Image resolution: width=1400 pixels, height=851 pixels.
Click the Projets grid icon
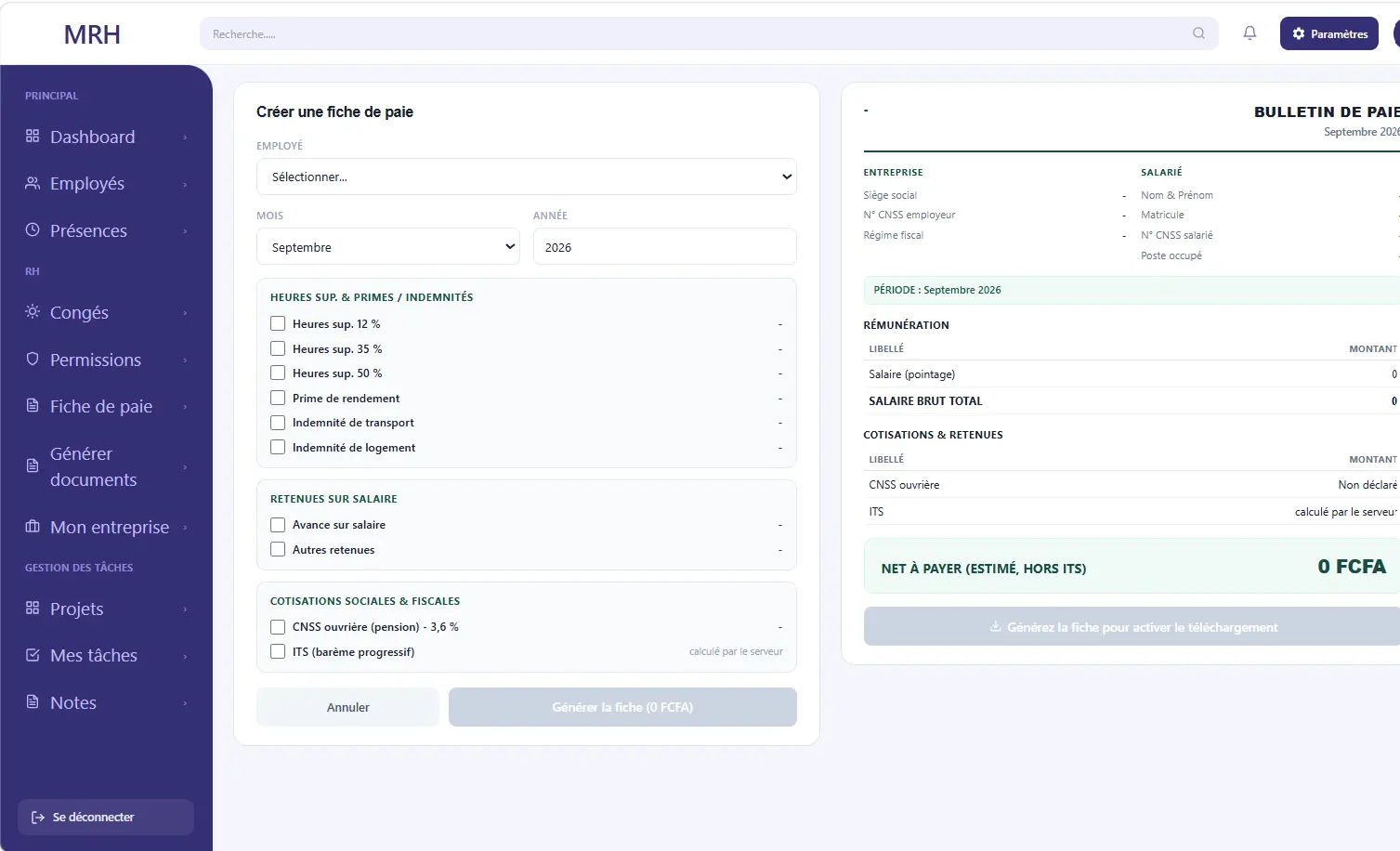[x=33, y=609]
